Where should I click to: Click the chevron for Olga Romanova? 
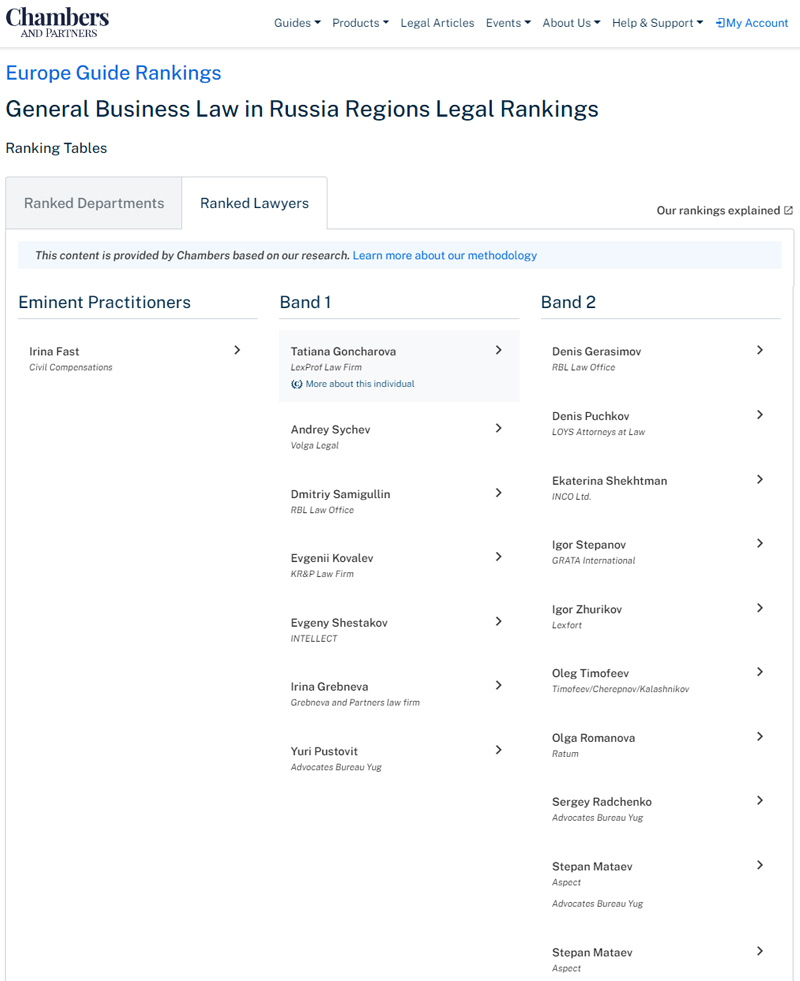tap(760, 737)
